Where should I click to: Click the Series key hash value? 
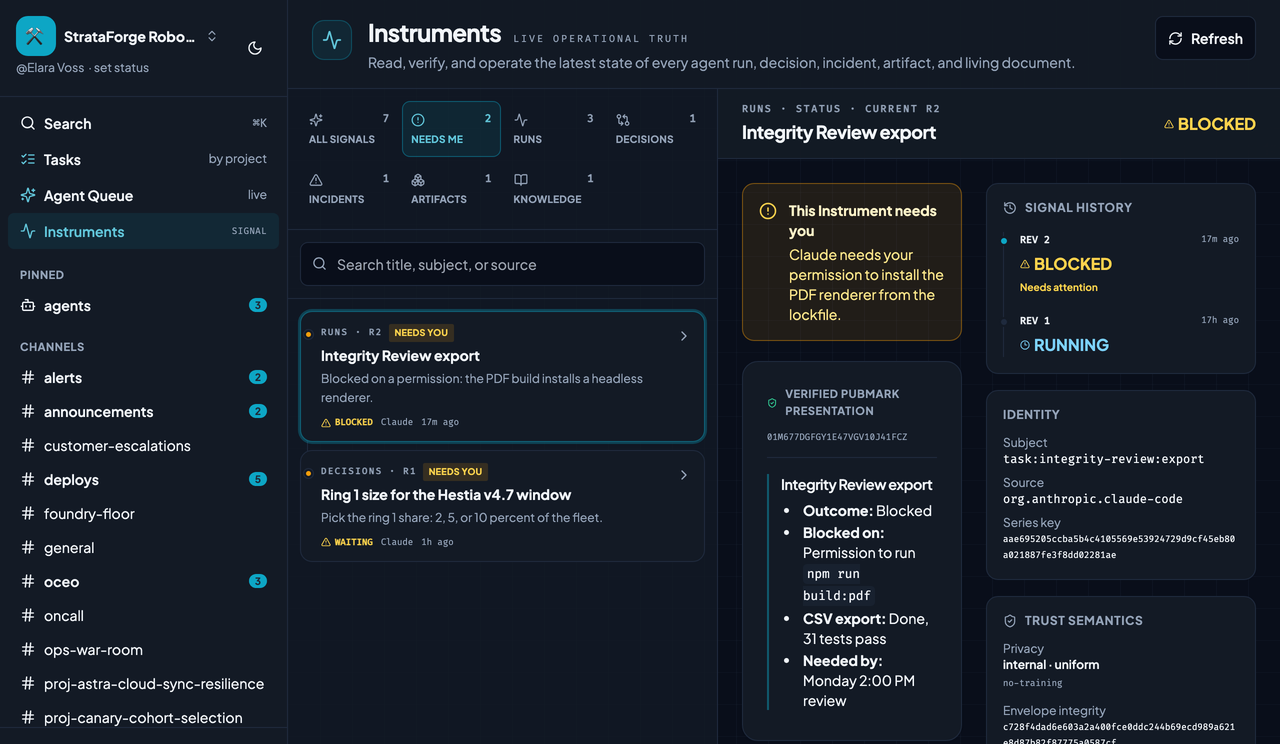point(1119,547)
